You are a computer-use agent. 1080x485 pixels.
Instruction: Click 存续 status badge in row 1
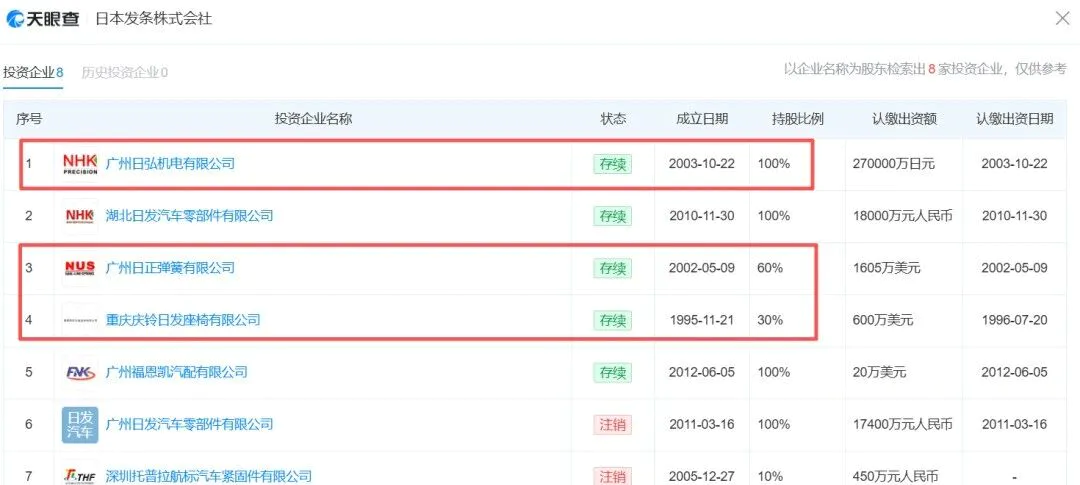(x=612, y=164)
